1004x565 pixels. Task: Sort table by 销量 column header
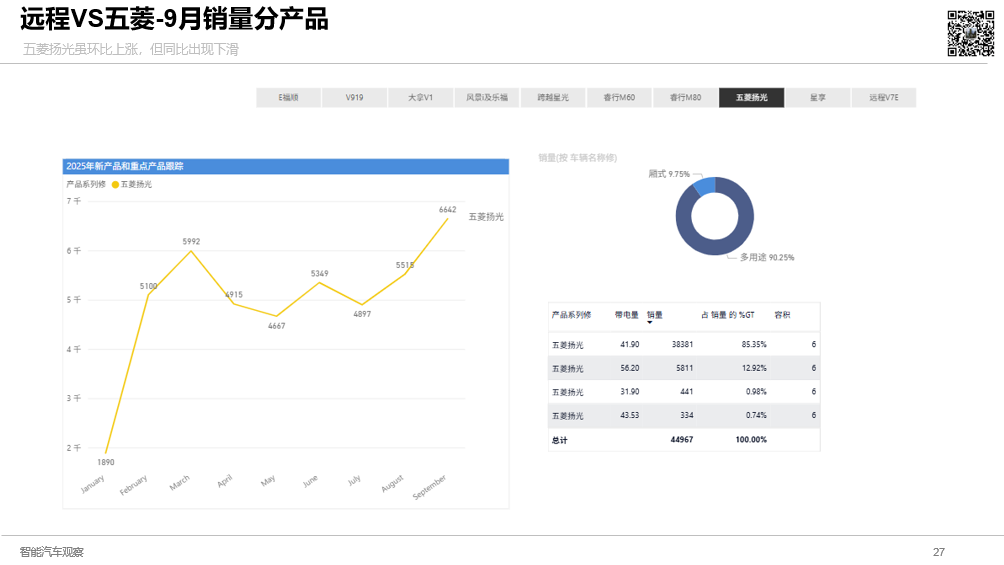click(x=654, y=315)
